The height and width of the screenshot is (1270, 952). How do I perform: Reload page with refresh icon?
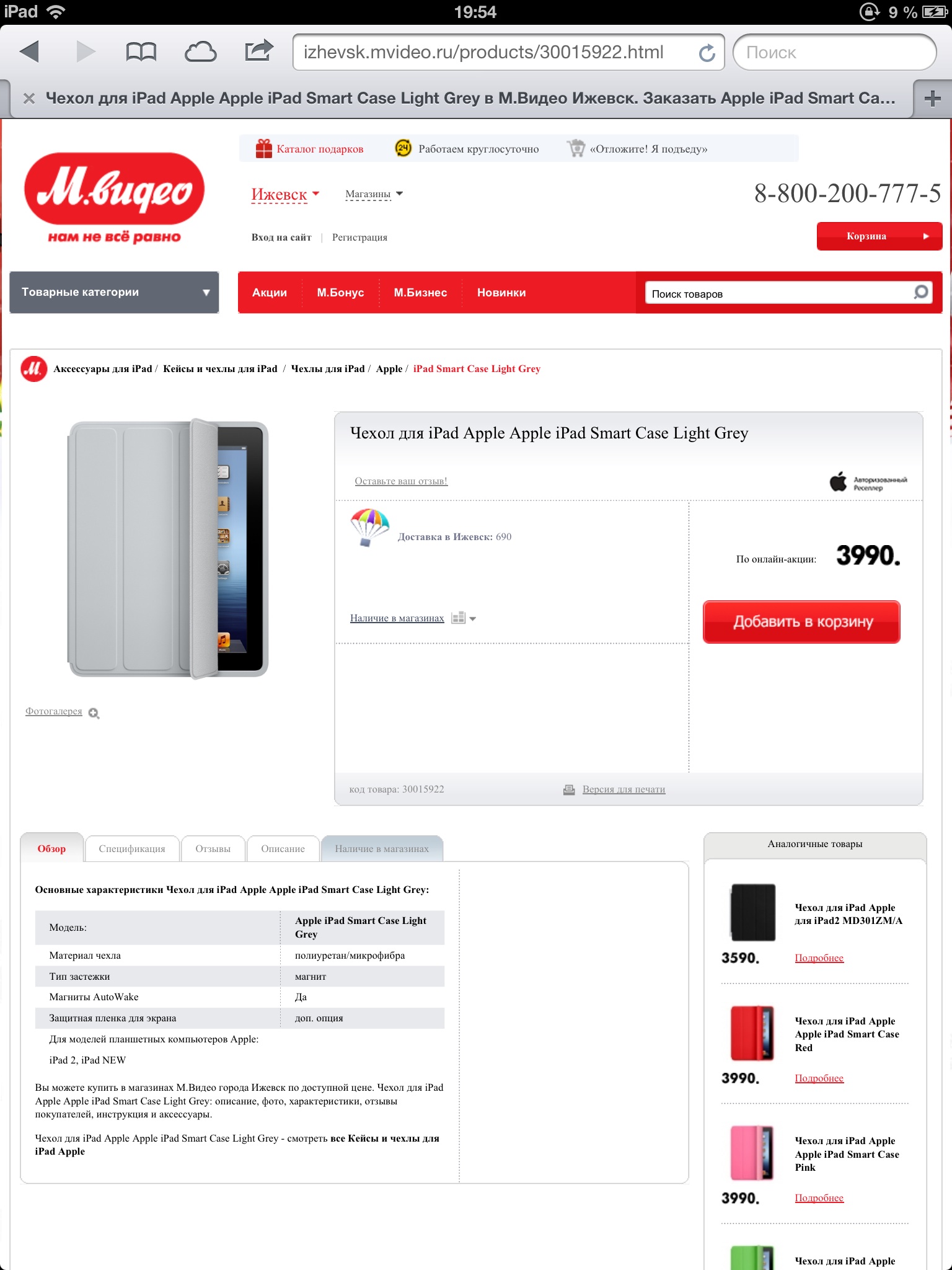tap(707, 53)
